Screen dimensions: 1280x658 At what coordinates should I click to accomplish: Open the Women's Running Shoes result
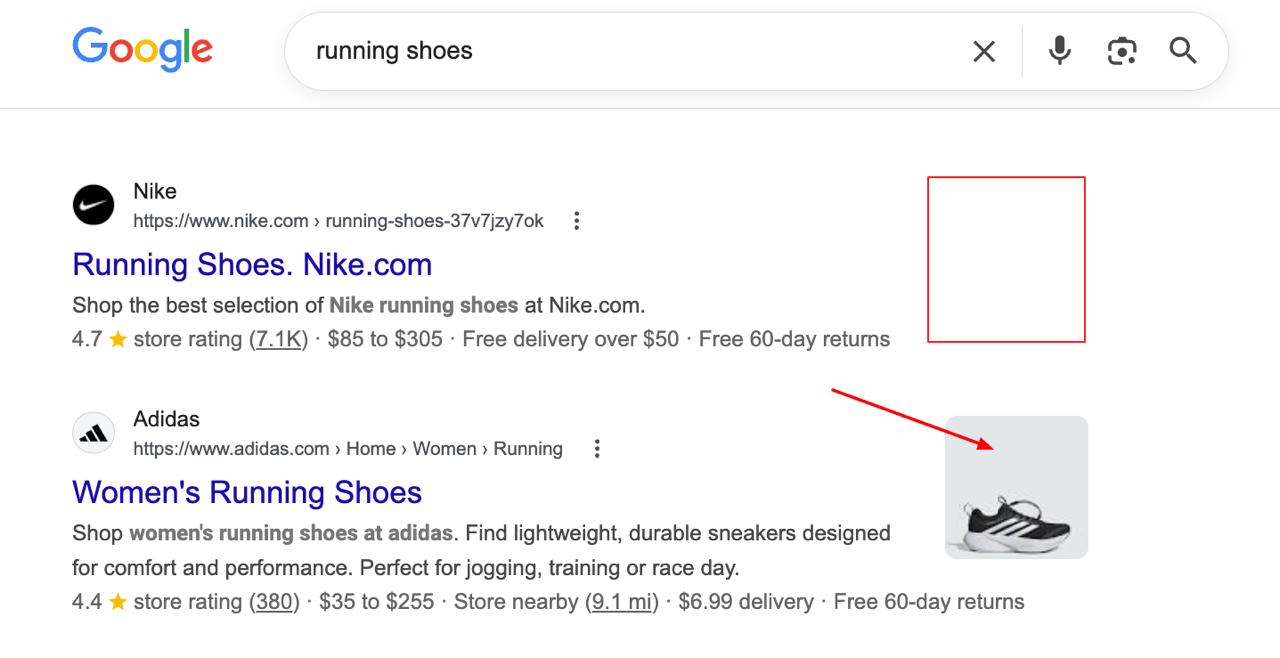246,492
